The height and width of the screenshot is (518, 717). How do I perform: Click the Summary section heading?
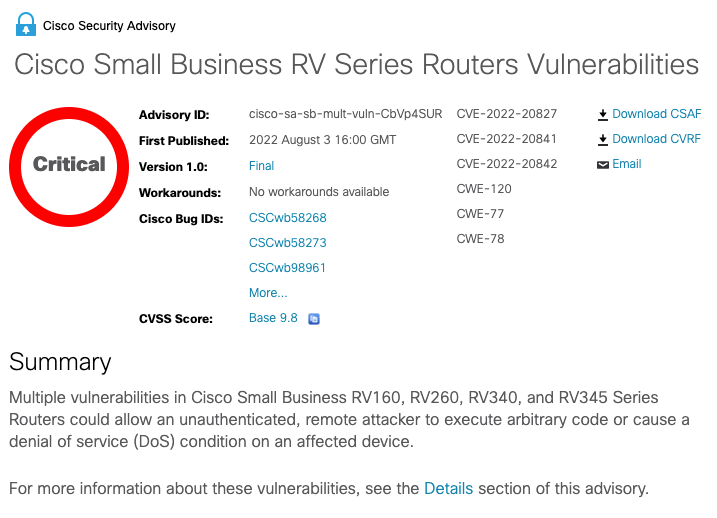60,361
